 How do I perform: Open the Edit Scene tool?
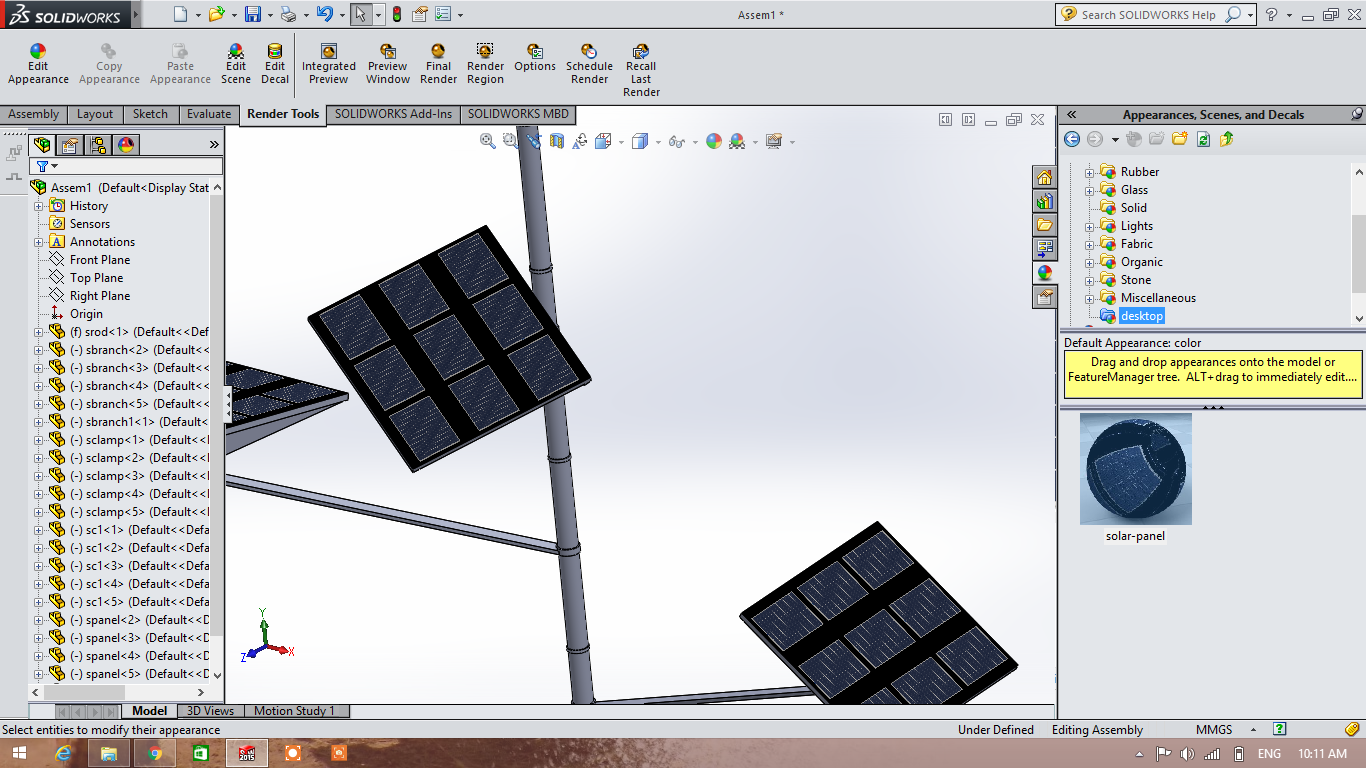tap(236, 64)
